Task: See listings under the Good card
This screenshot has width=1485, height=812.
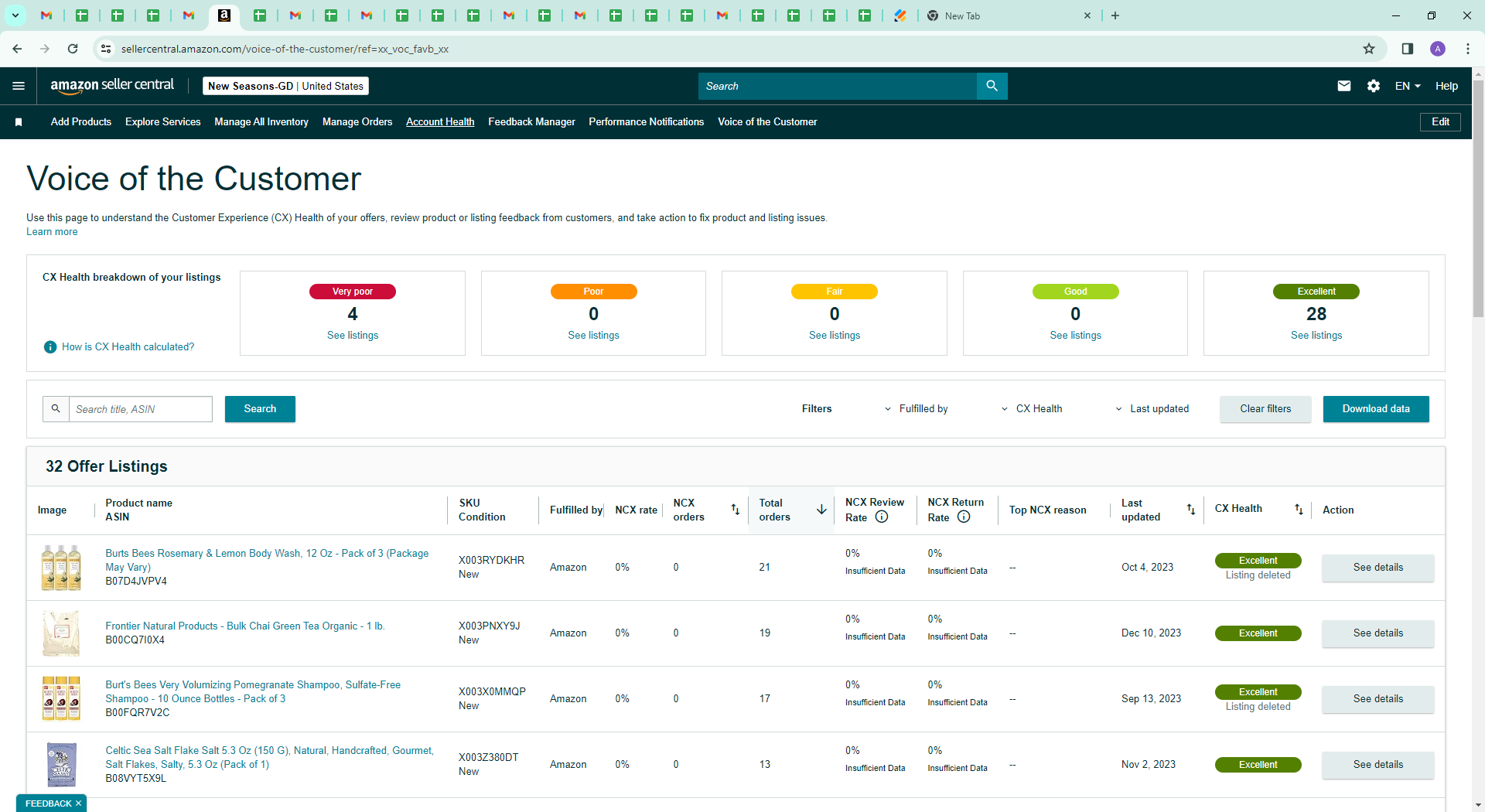Action: (1075, 336)
